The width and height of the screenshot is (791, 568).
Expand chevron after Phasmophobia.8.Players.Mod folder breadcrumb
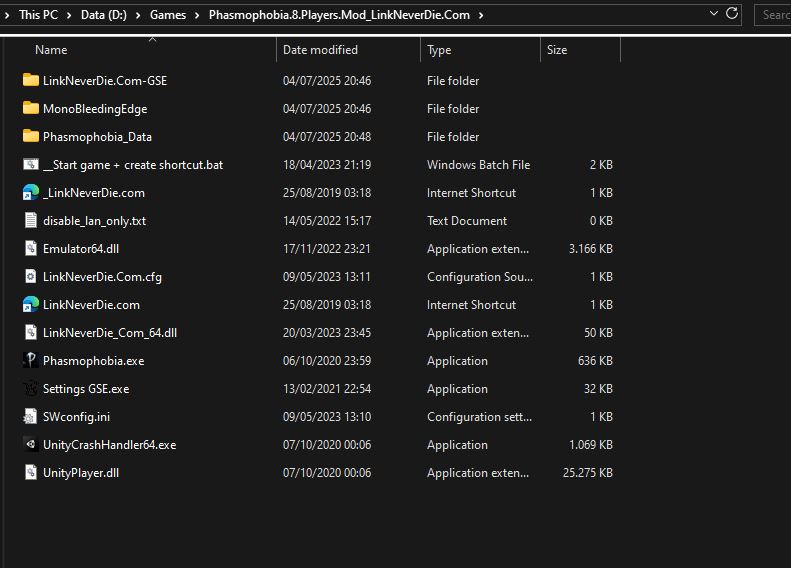coord(481,15)
